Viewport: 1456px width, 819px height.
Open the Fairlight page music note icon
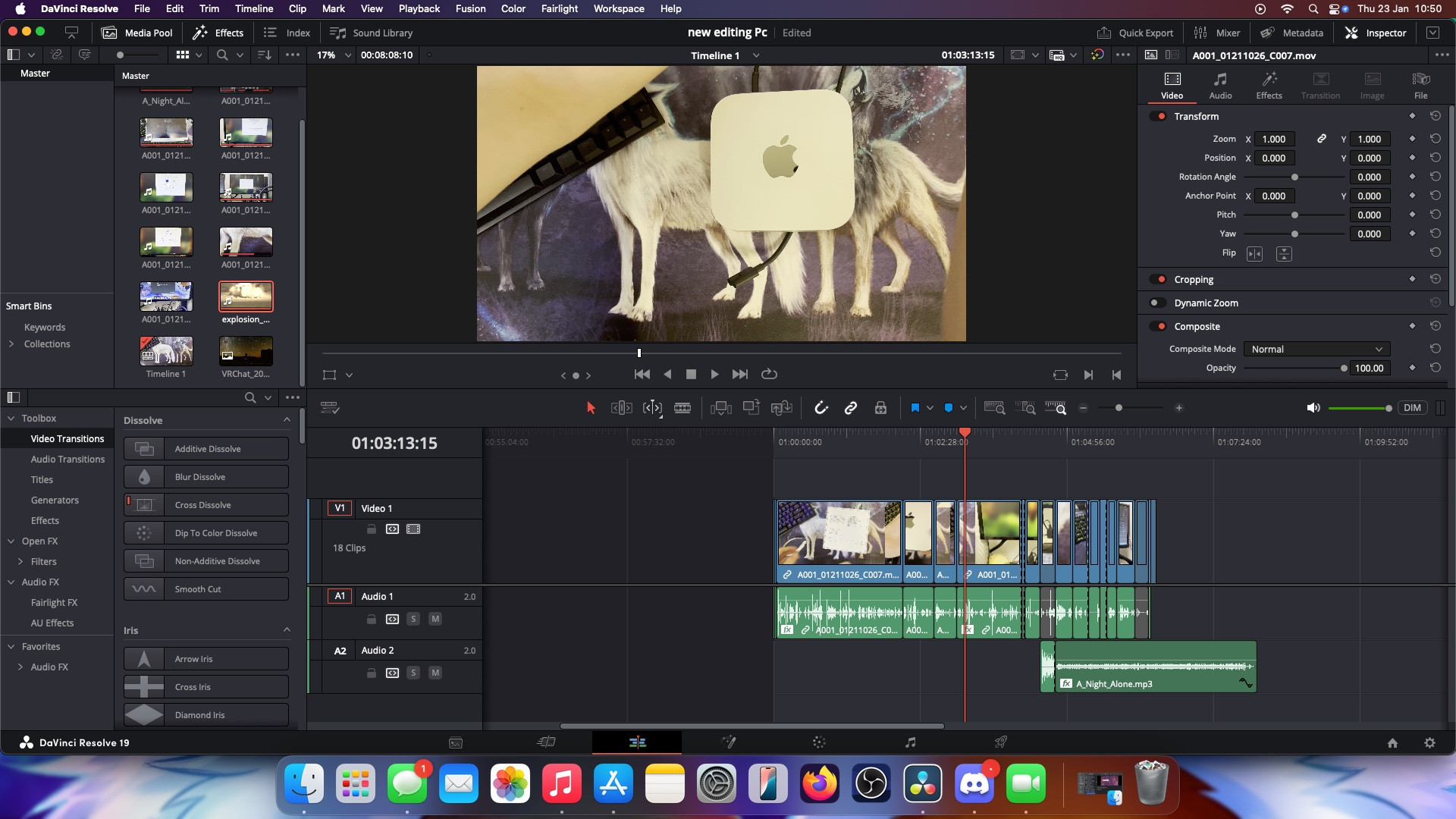(911, 742)
